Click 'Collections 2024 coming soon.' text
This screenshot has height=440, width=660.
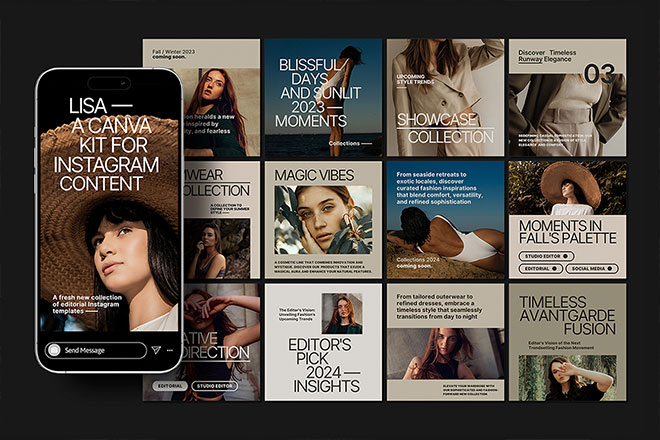coord(418,263)
